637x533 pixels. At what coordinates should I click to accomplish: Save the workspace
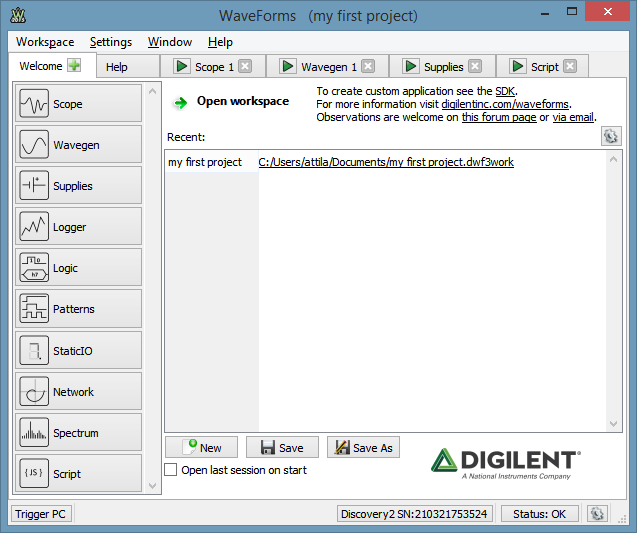[x=282, y=447]
